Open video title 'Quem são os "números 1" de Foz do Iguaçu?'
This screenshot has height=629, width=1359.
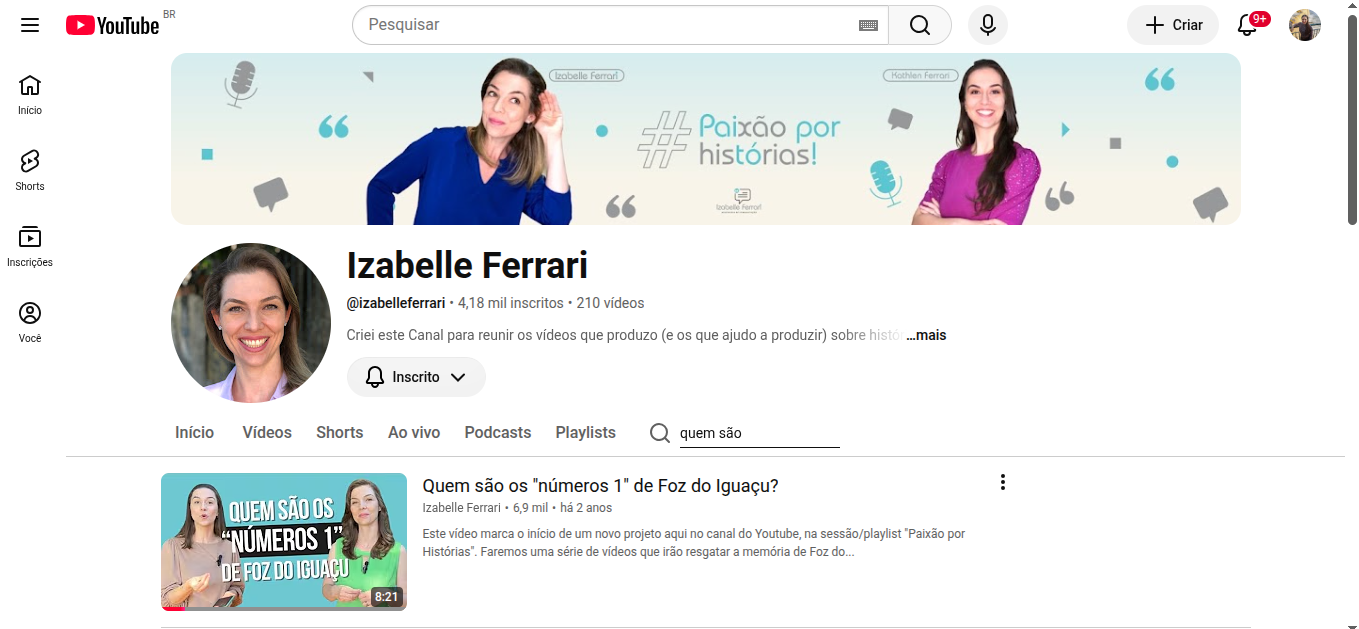pos(600,486)
